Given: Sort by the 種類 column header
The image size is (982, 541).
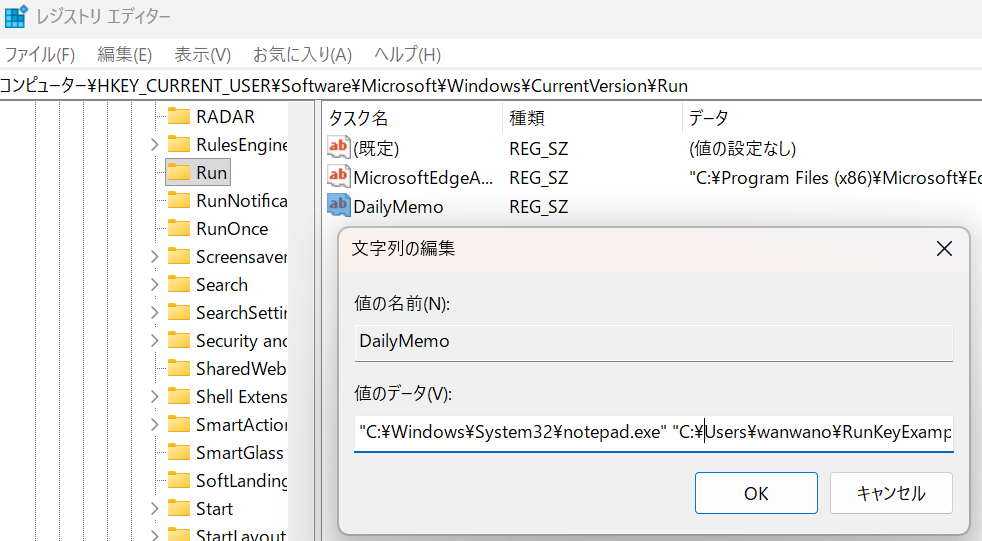Looking at the screenshot, I should [592, 118].
